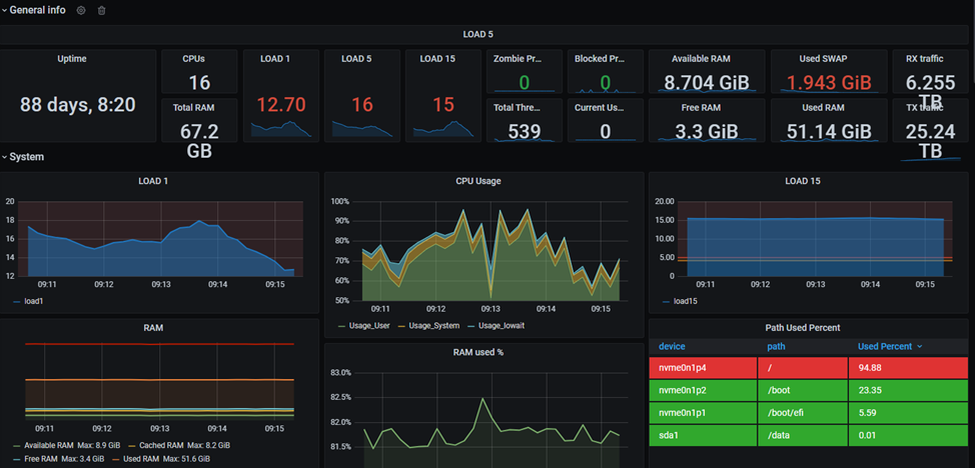Open the CPU Usage panel title menu
The height and width of the screenshot is (468, 975).
[x=478, y=181]
